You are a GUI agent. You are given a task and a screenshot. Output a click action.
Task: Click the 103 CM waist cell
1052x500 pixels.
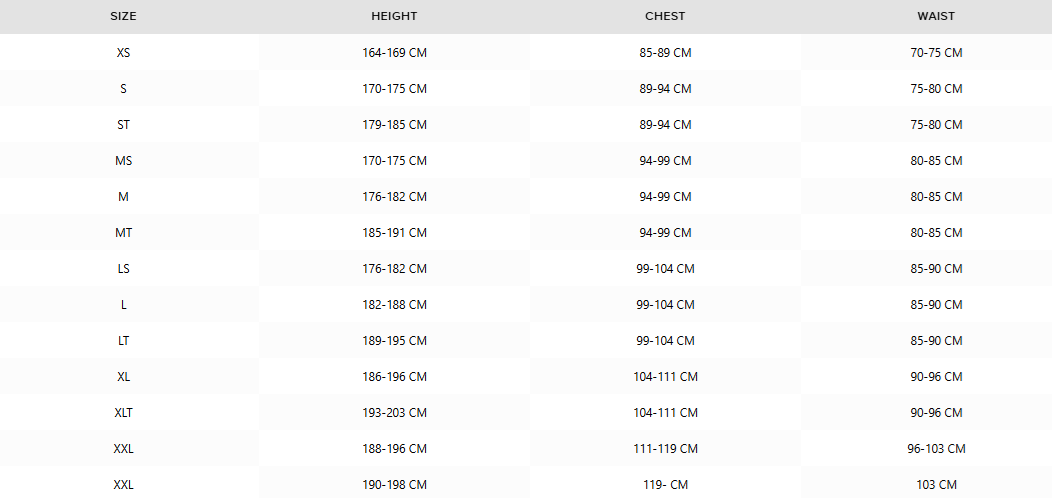pyautogui.click(x=936, y=485)
